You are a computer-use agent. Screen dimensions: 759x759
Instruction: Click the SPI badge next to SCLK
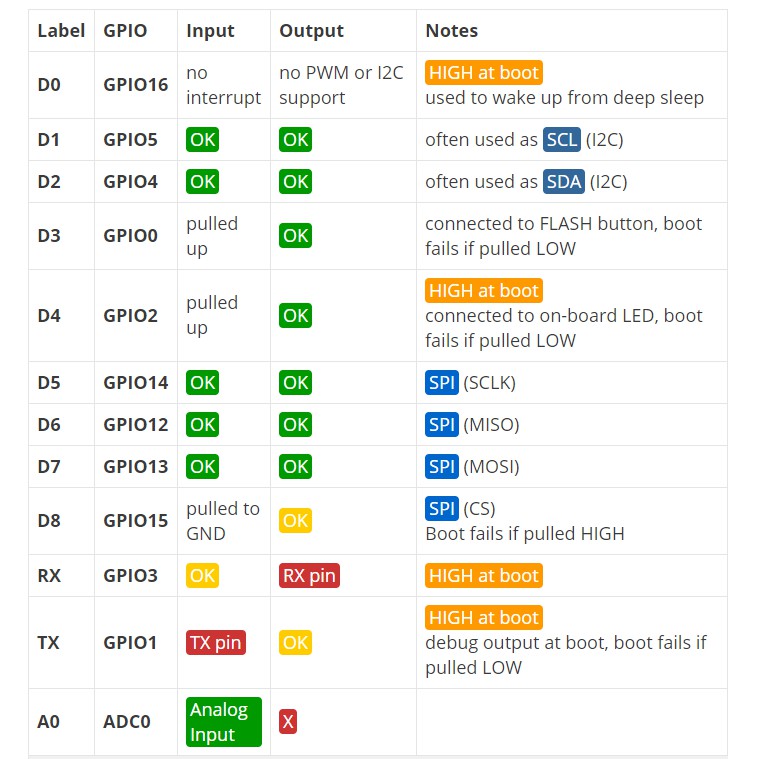pos(442,383)
